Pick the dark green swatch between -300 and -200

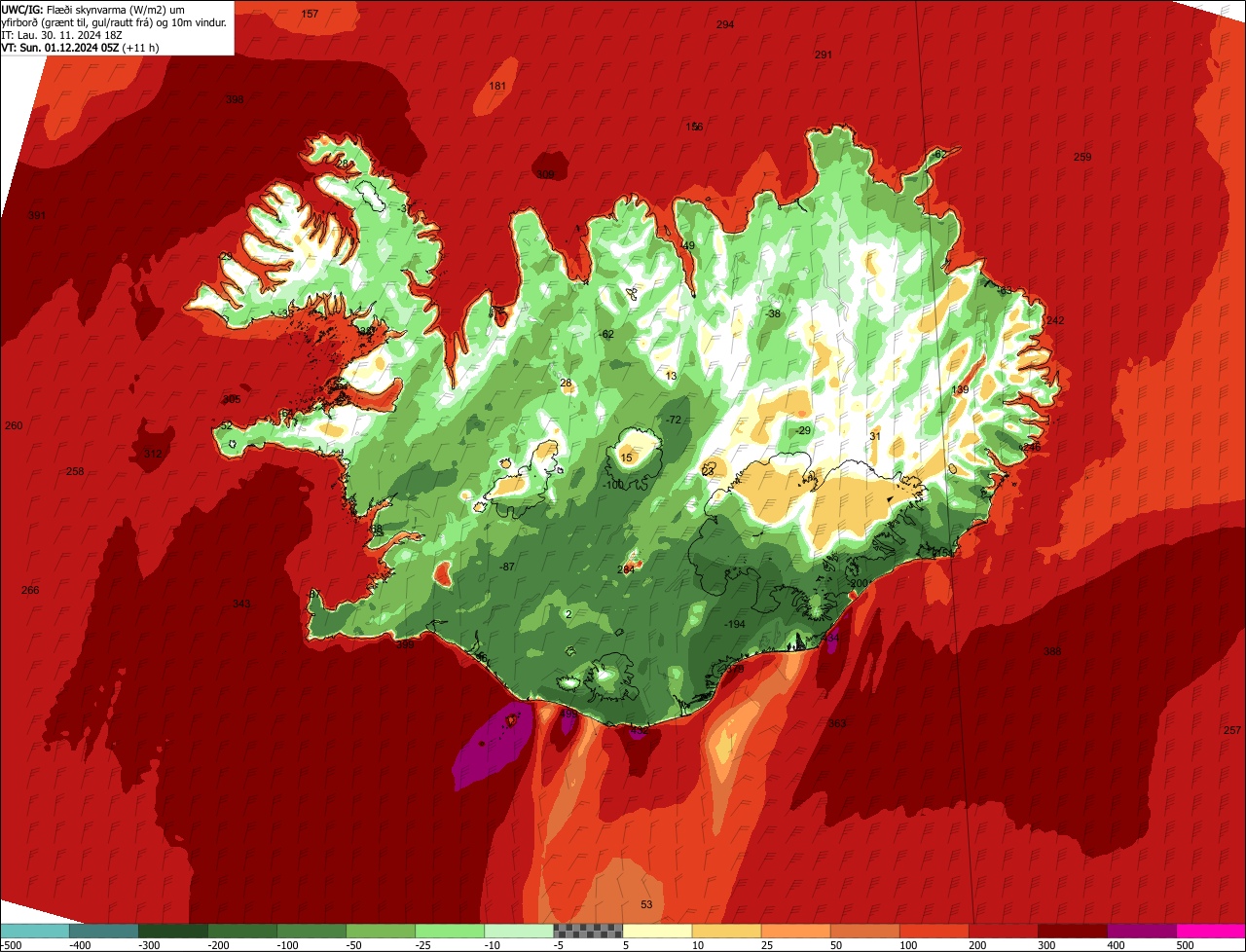(173, 931)
